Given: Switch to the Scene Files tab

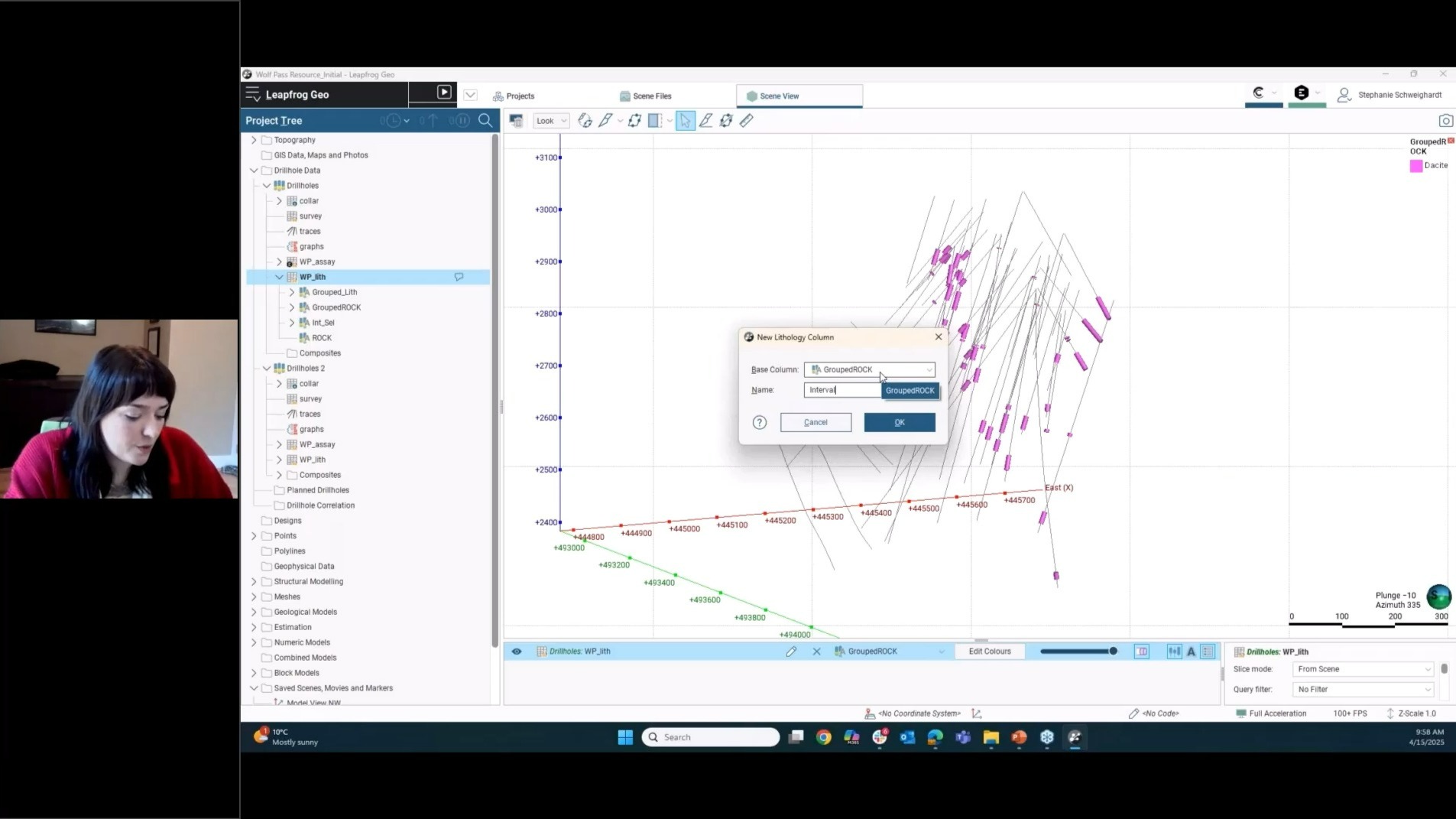Looking at the screenshot, I should tap(645, 96).
